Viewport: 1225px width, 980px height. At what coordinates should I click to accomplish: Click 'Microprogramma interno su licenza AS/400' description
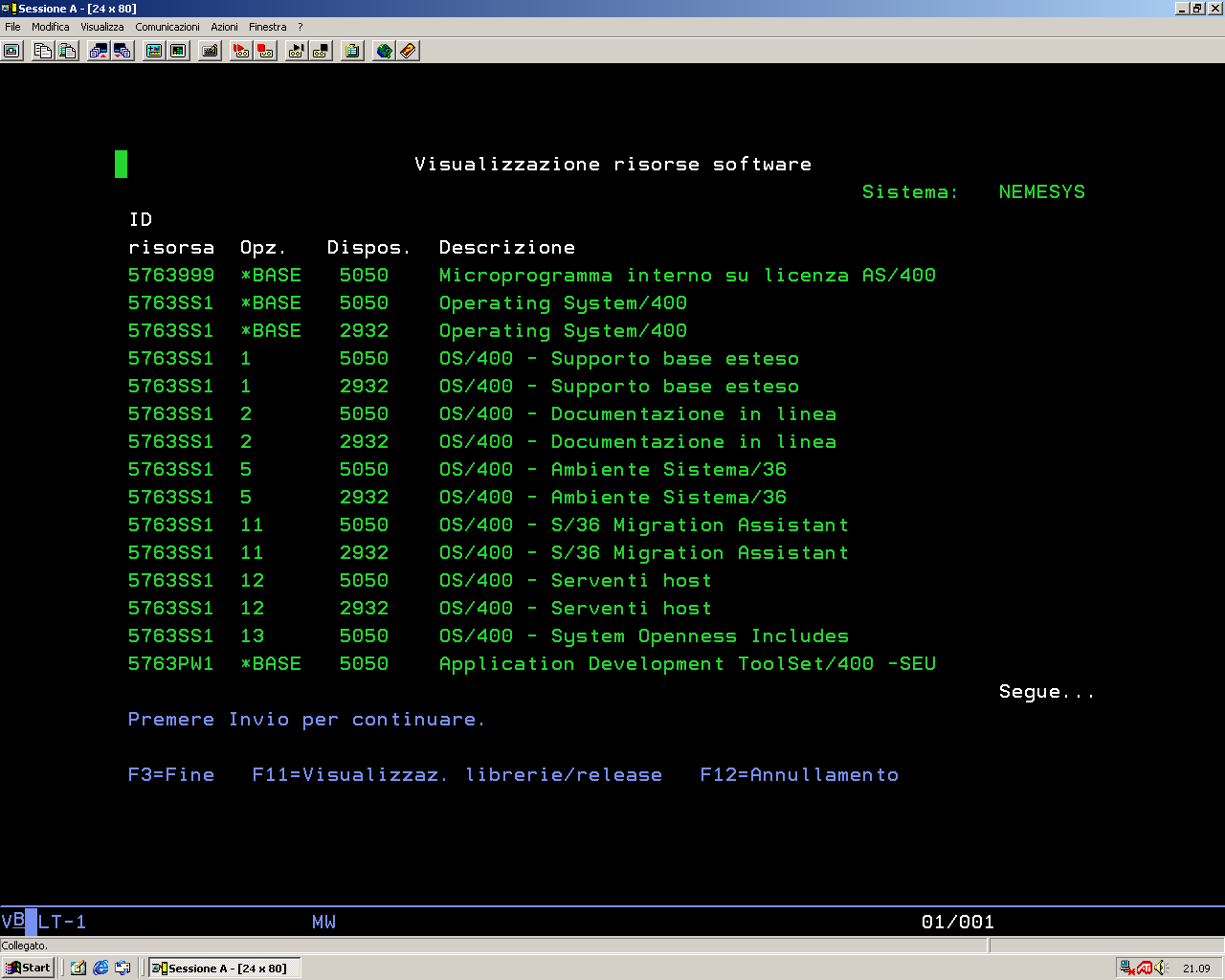[x=687, y=275]
